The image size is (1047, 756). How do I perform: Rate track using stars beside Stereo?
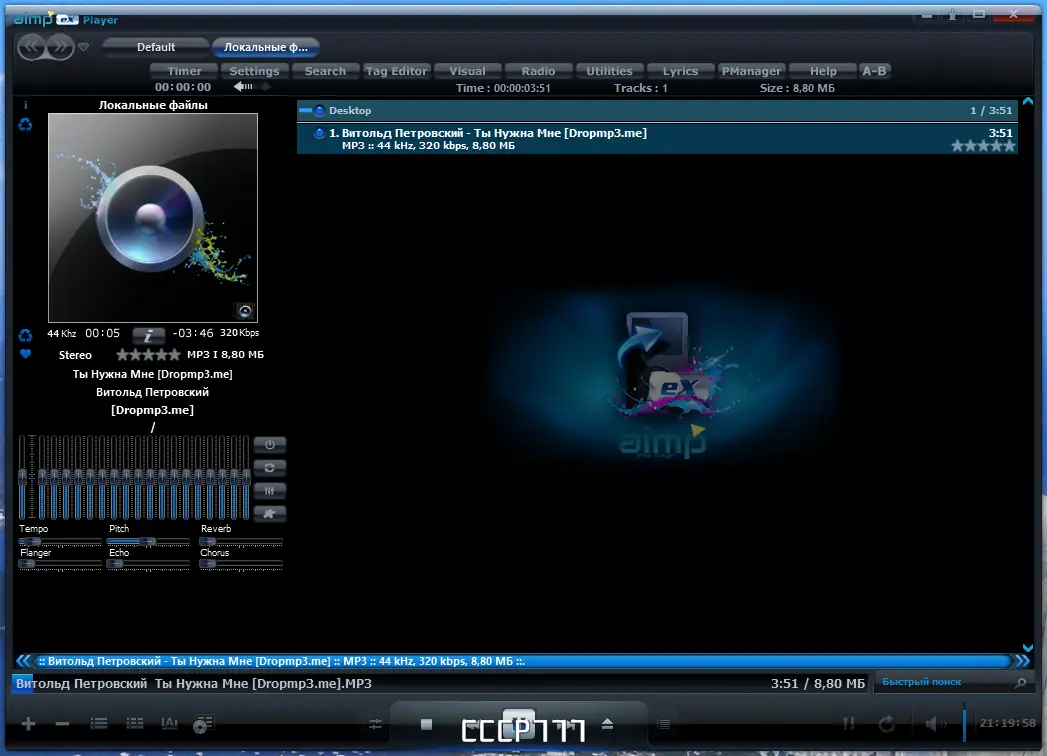tap(148, 354)
